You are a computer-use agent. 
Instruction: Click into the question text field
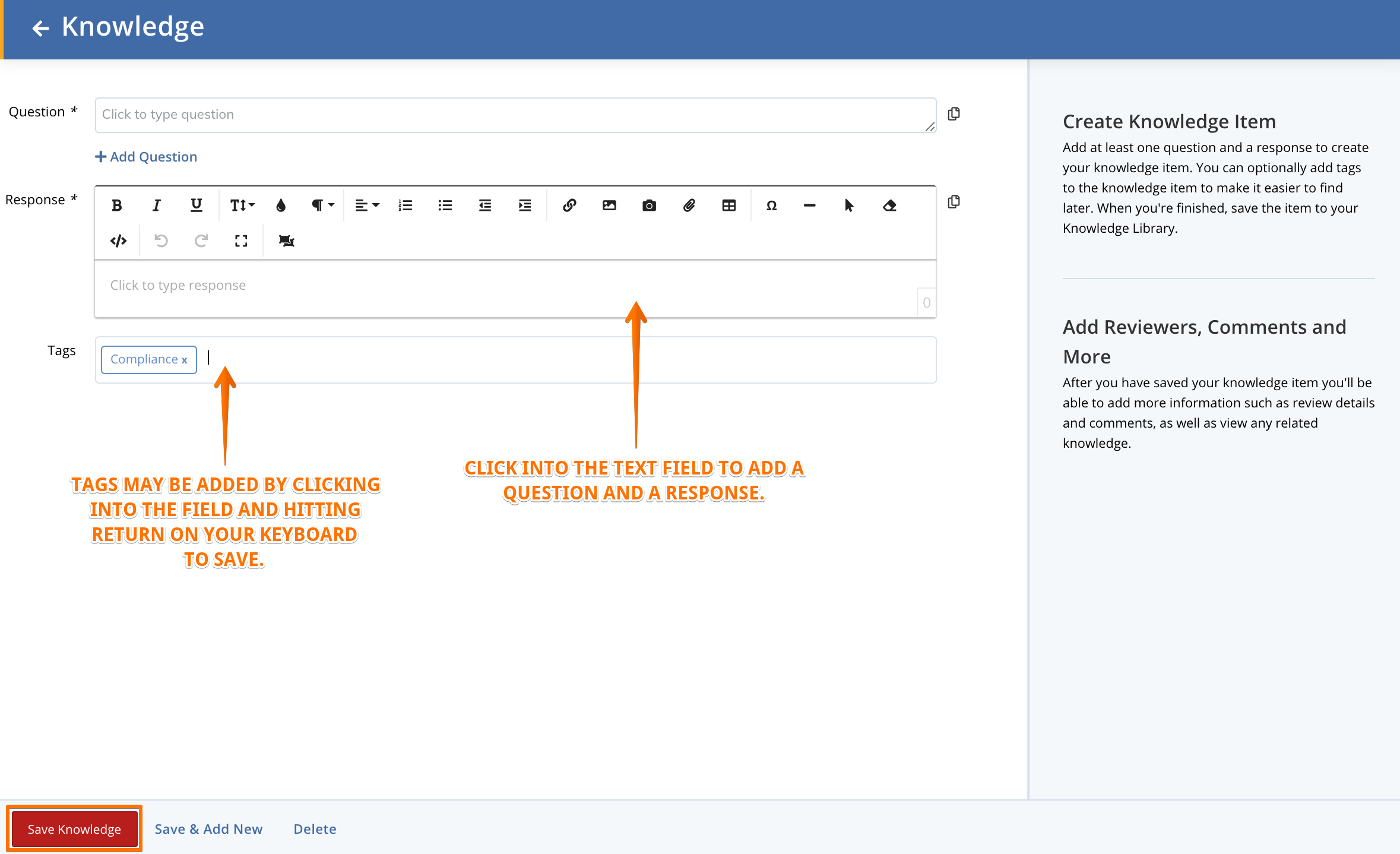pyautogui.click(x=515, y=115)
